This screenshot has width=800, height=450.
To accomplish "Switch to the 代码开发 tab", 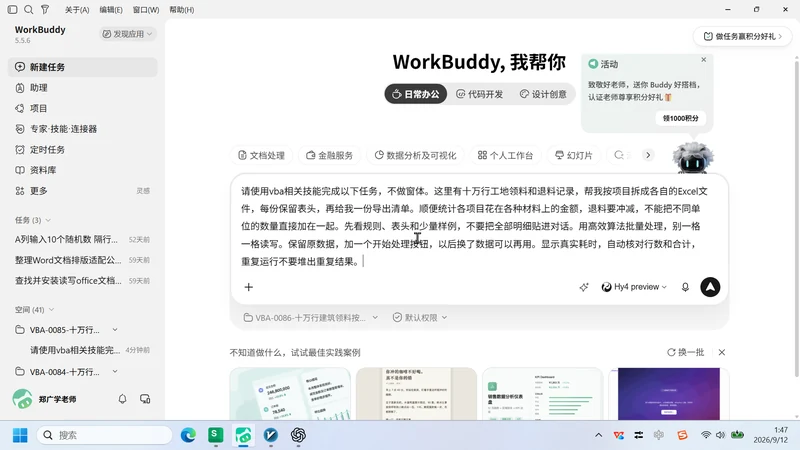I will 479,94.
